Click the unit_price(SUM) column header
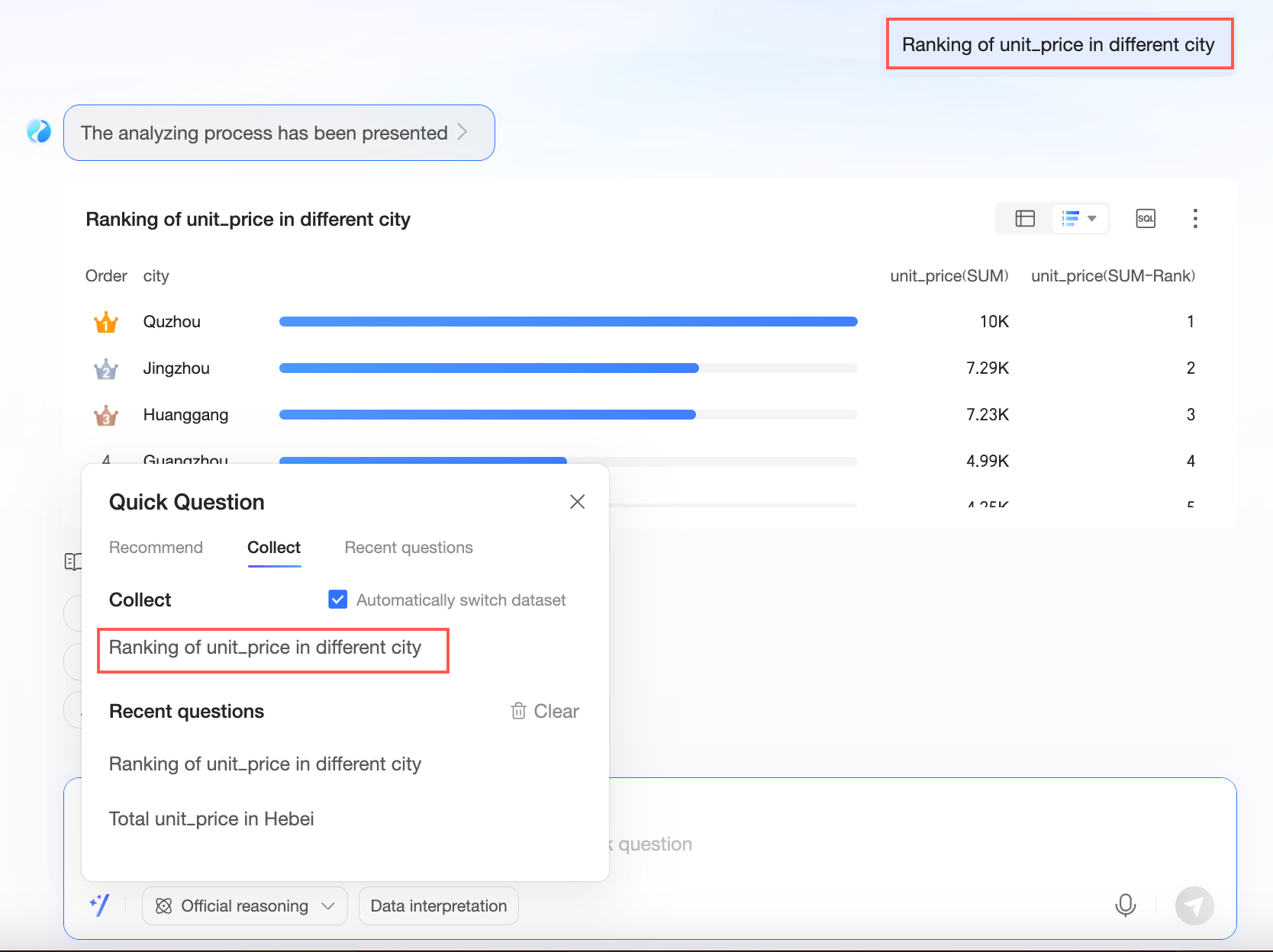1273x952 pixels. tap(949, 276)
